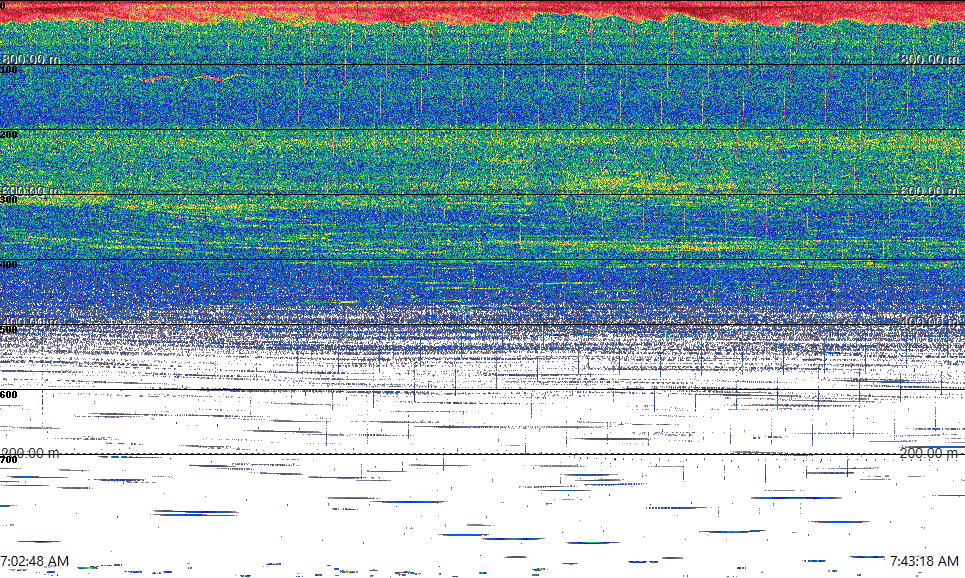Select the 300 depth scale label
This screenshot has height=578, width=965.
click(9, 200)
